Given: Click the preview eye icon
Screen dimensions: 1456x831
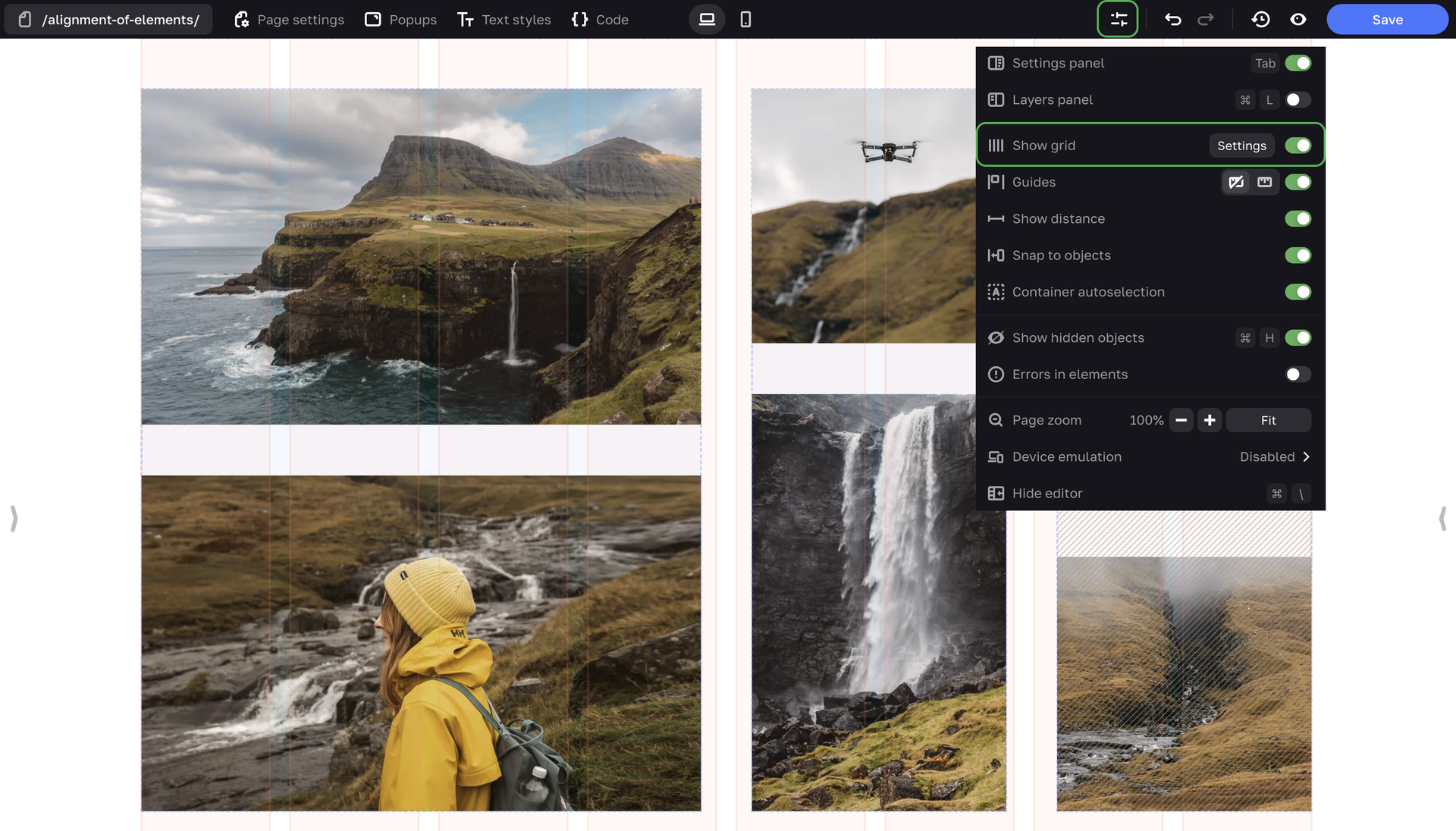Looking at the screenshot, I should pos(1298,20).
